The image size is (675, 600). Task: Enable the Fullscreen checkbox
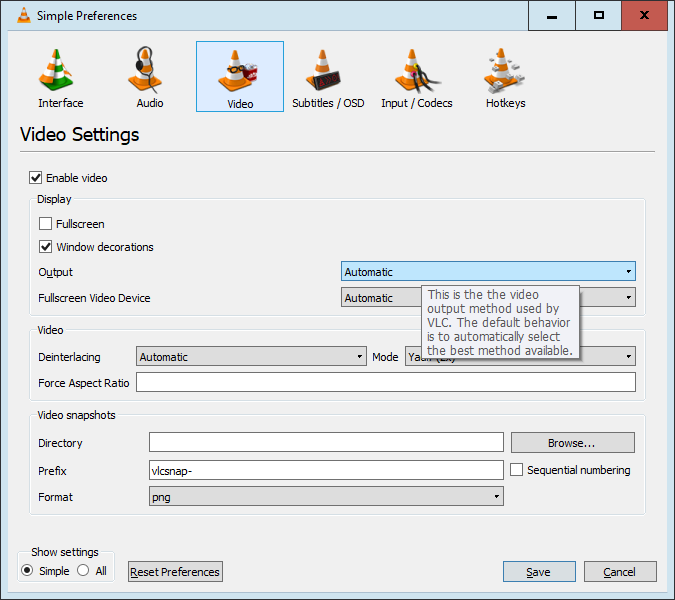[46, 224]
